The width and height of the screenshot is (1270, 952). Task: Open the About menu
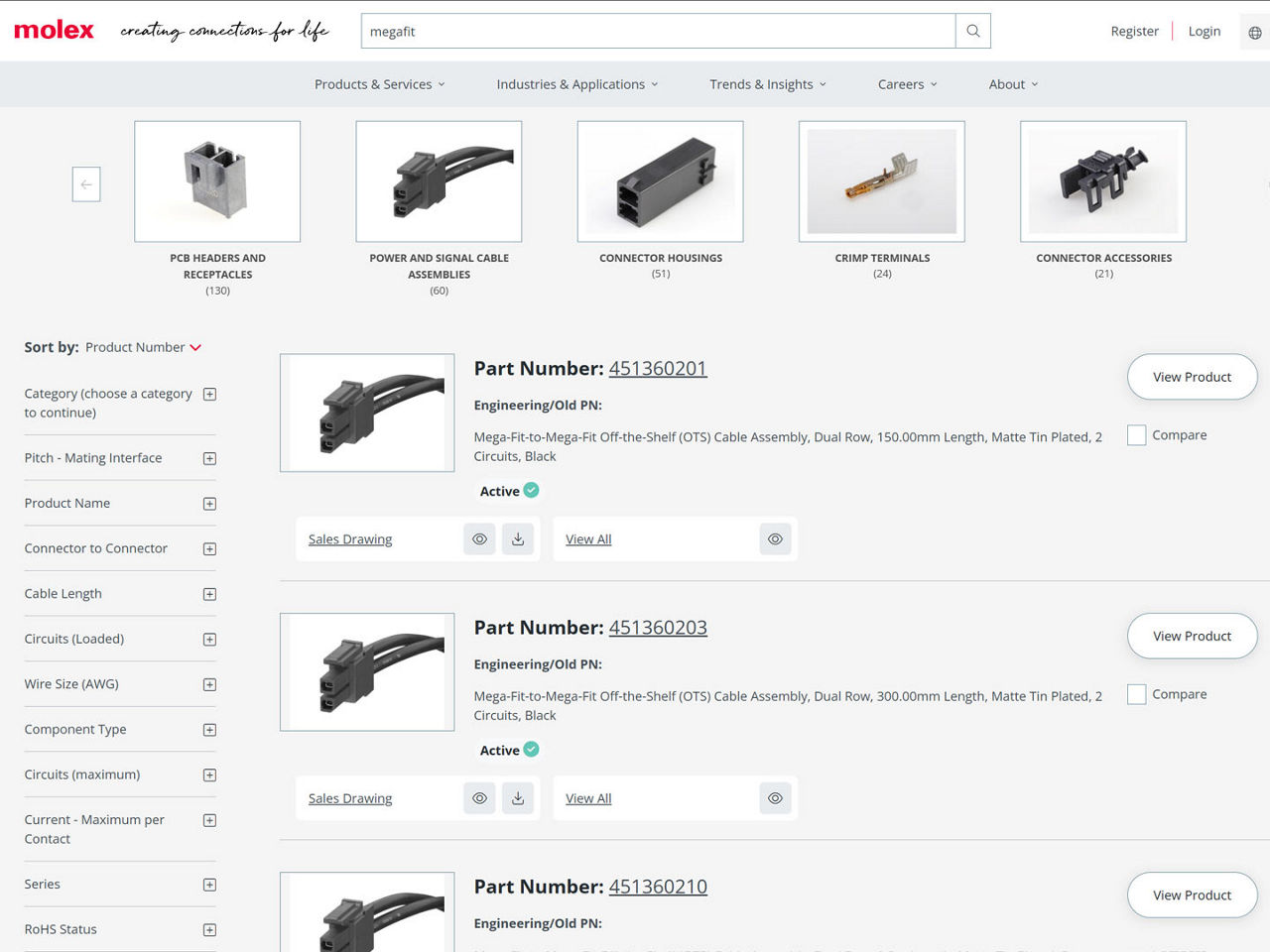[x=1014, y=84]
